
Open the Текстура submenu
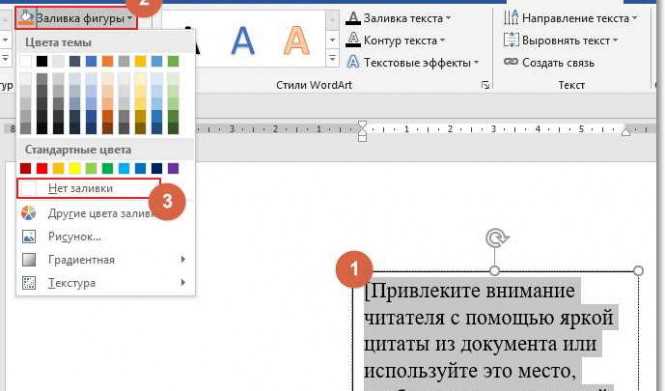click(x=106, y=283)
